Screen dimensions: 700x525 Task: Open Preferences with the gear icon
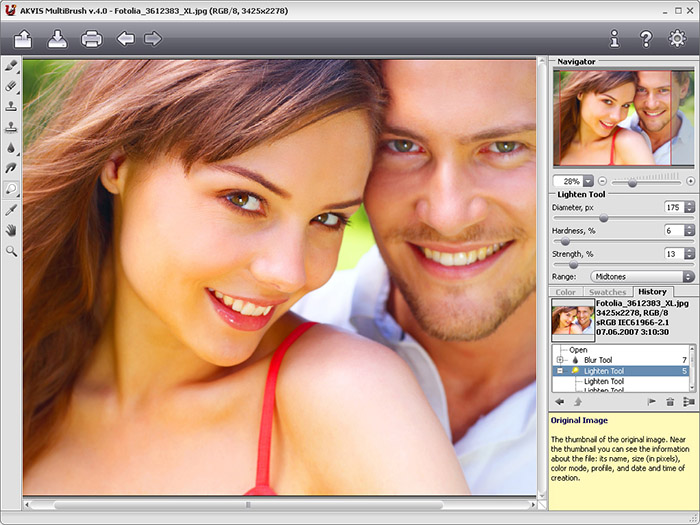676,39
